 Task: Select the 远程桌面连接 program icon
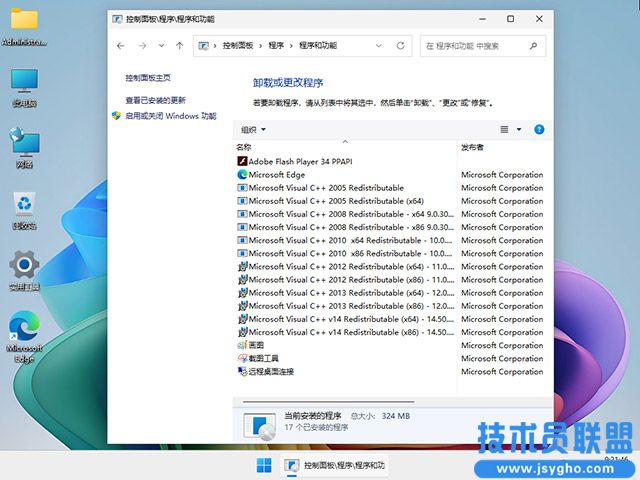(x=242, y=371)
